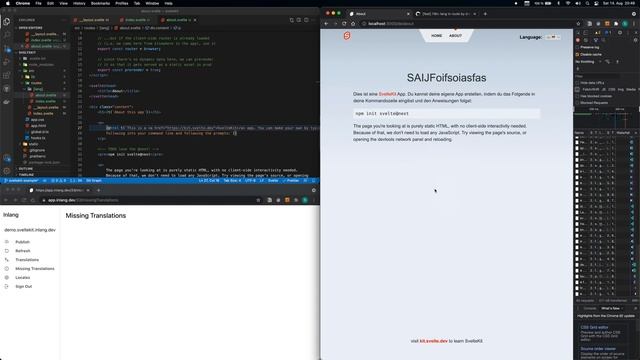Toggle the Blocked Requests checkbox
640x360 pixels.
pyautogui.click(x=577, y=103)
